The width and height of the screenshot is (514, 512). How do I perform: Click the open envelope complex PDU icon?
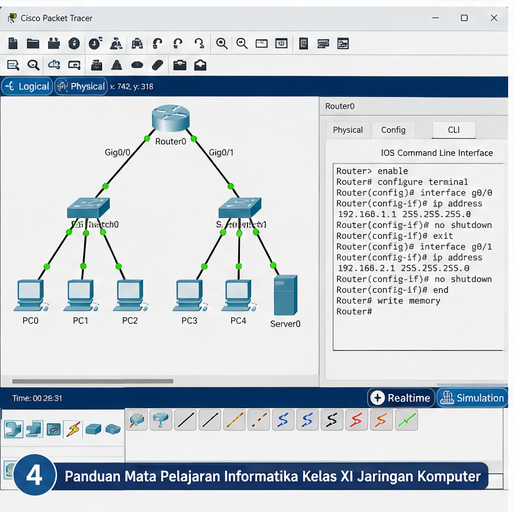click(x=200, y=65)
